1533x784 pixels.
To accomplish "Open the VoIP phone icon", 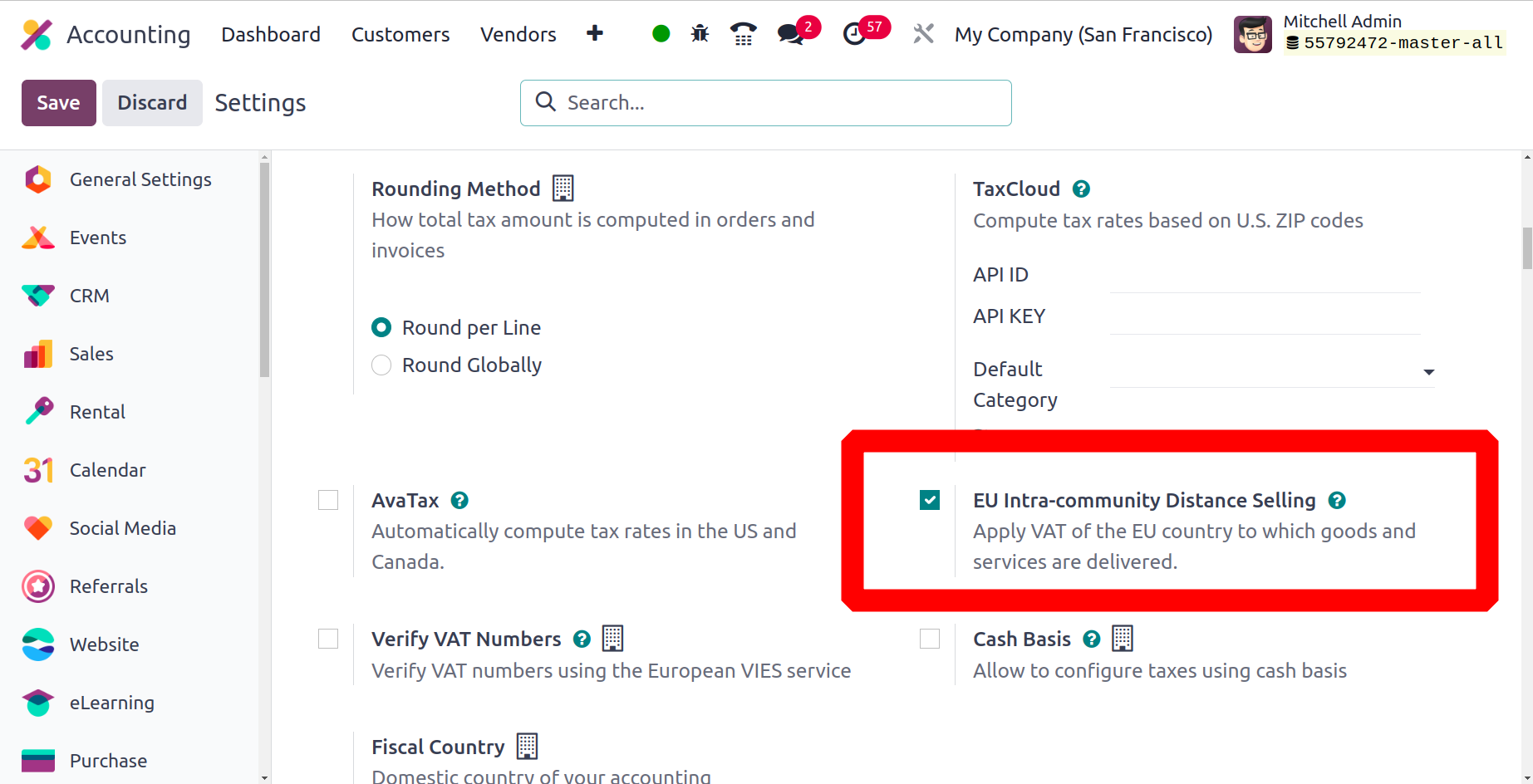I will pos(743,34).
